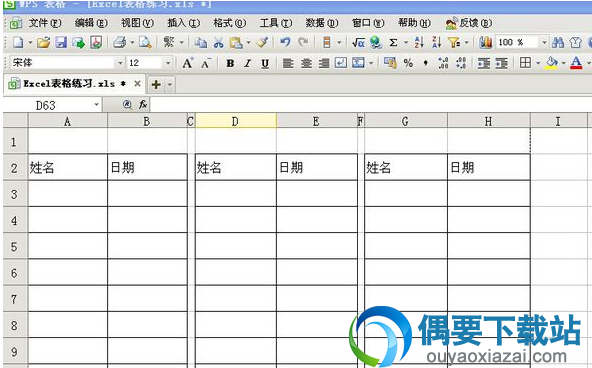Viewport: 592px width, 368px height.
Task: Cut selection with scissors icon
Action: 218,42
